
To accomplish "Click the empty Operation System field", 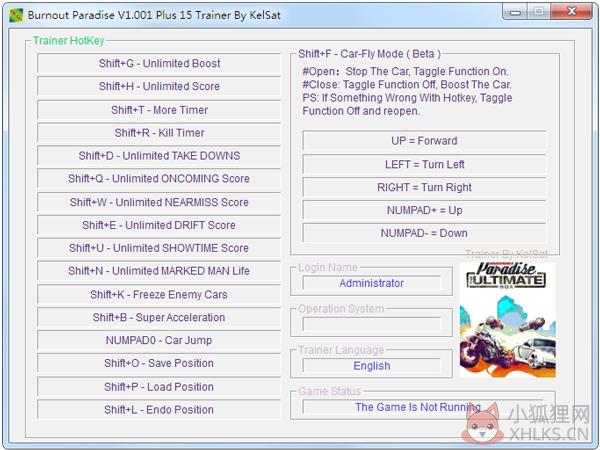I will tap(371, 324).
